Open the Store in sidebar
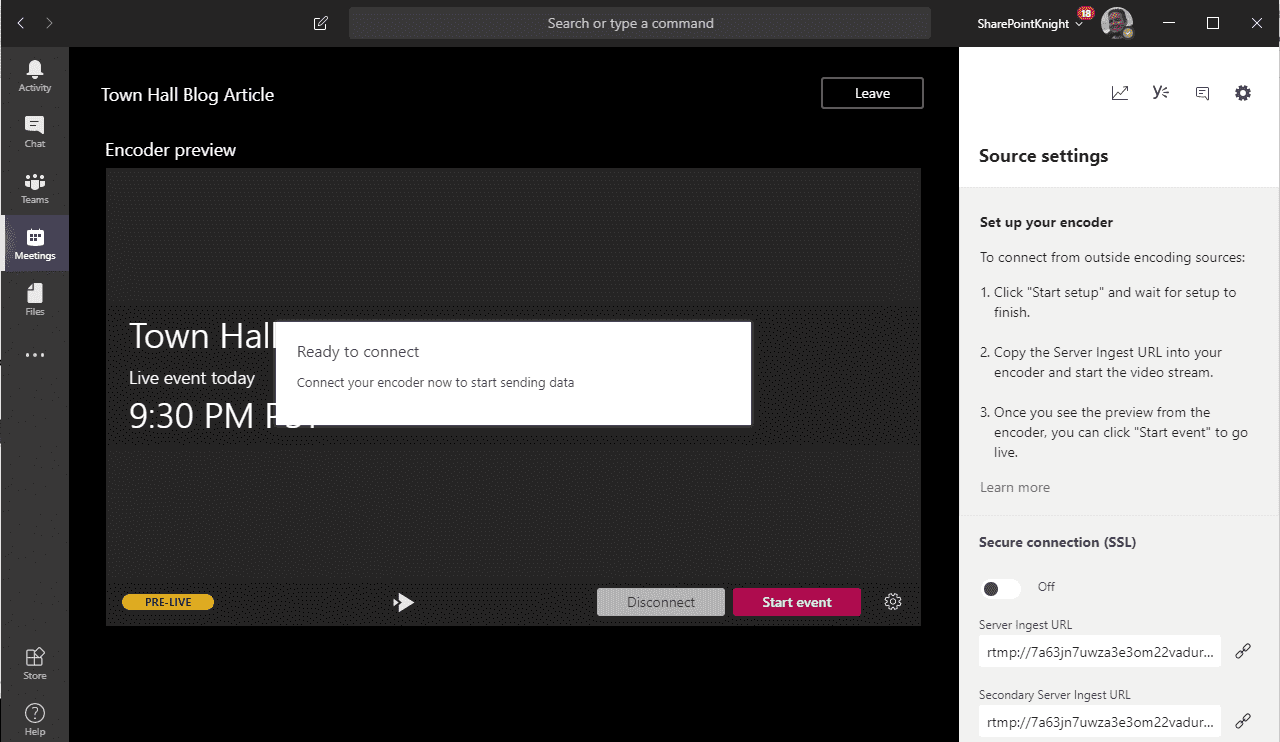The image size is (1280, 742). (35, 663)
